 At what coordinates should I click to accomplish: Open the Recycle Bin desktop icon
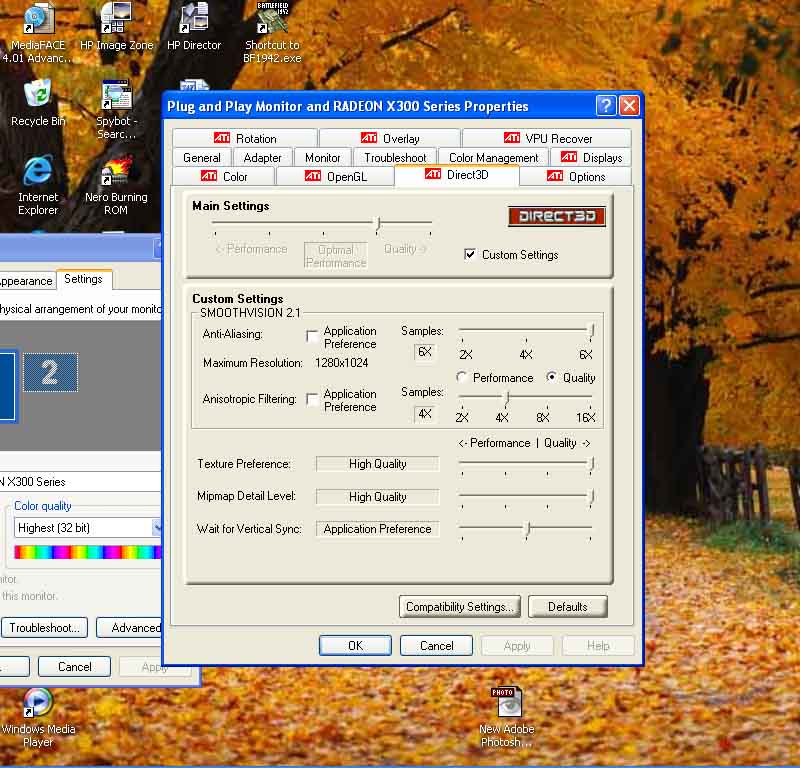37,96
